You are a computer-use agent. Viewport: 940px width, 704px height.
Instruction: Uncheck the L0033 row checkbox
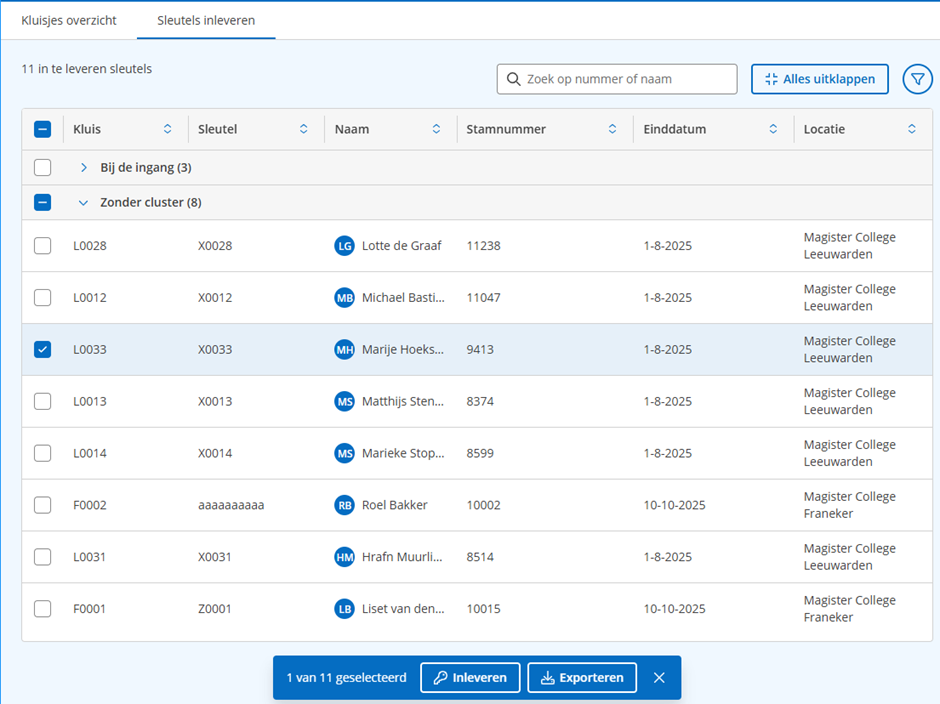click(x=42, y=349)
